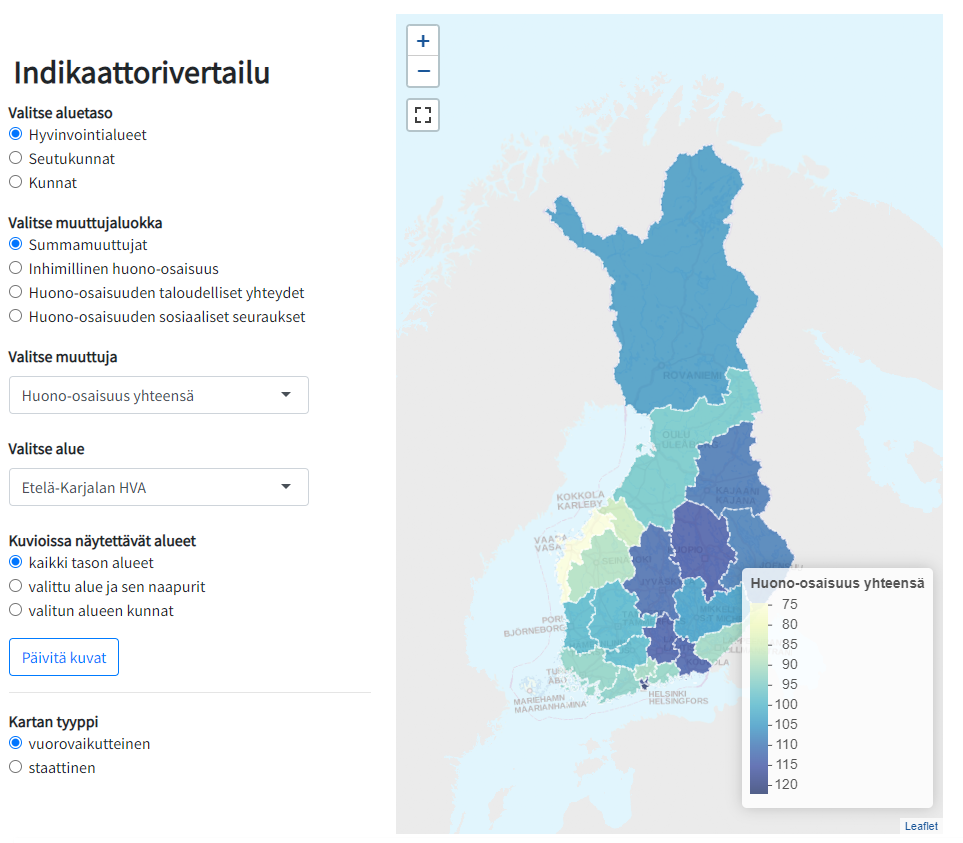Click the color legend gradient bar
The width and height of the screenshot is (963, 843).
coord(758,694)
